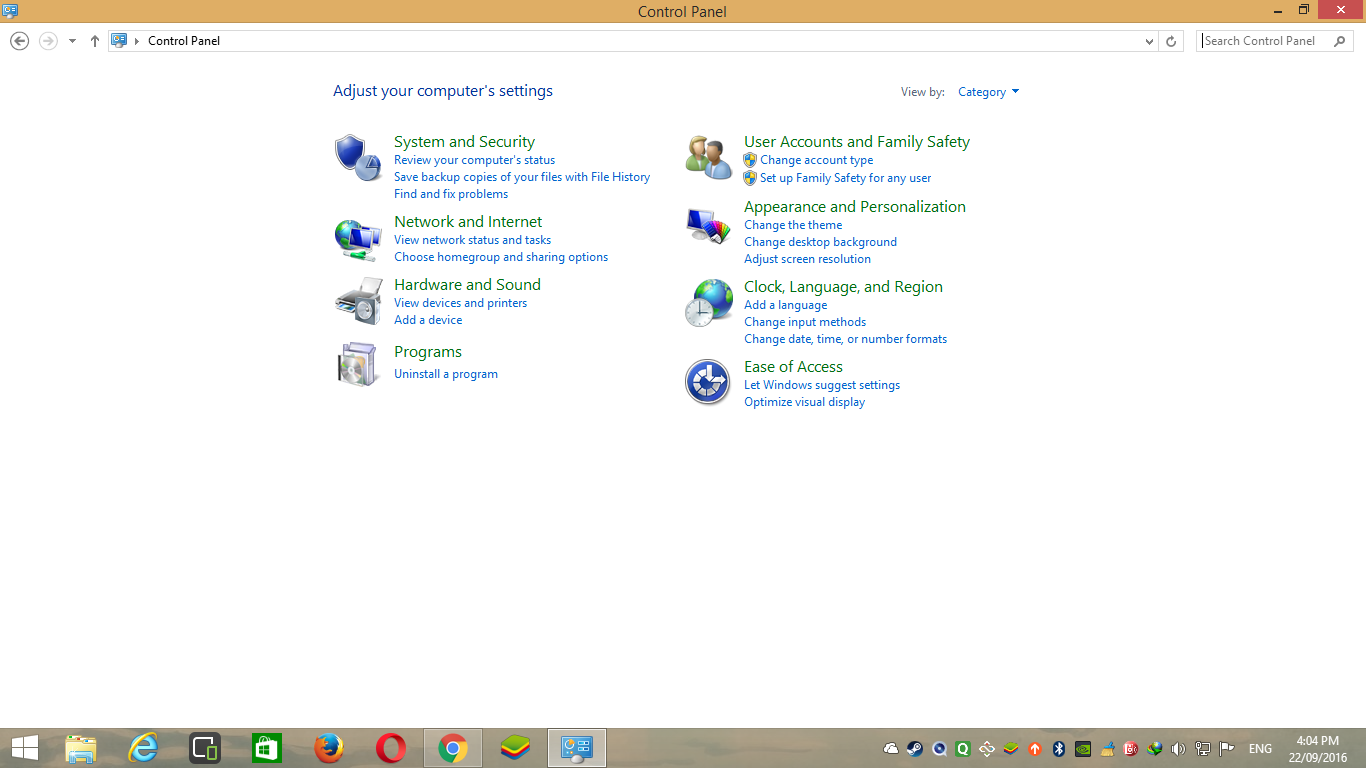Screen dimensions: 1366x768
Task: Click the Programs category icon
Action: 358,364
